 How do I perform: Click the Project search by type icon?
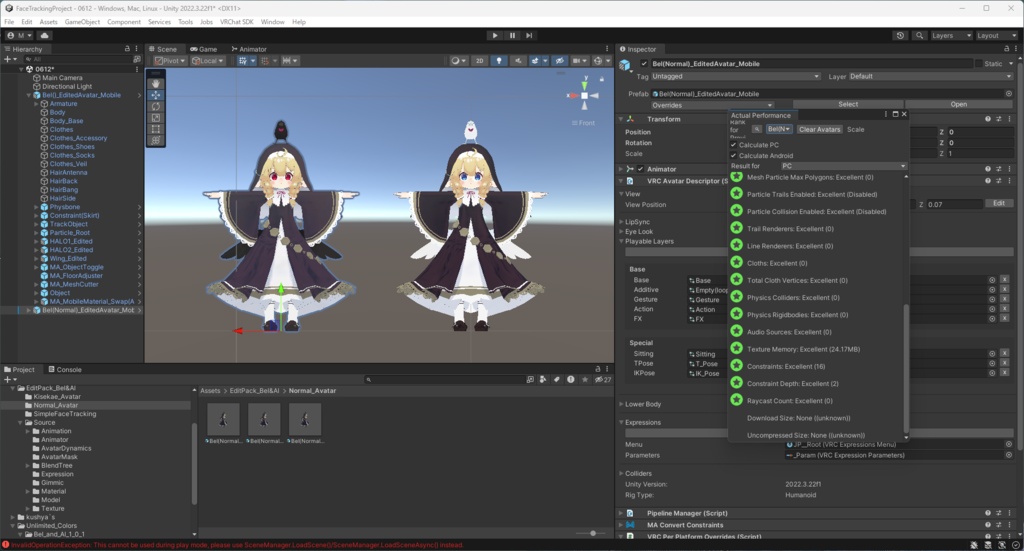[x=543, y=379]
